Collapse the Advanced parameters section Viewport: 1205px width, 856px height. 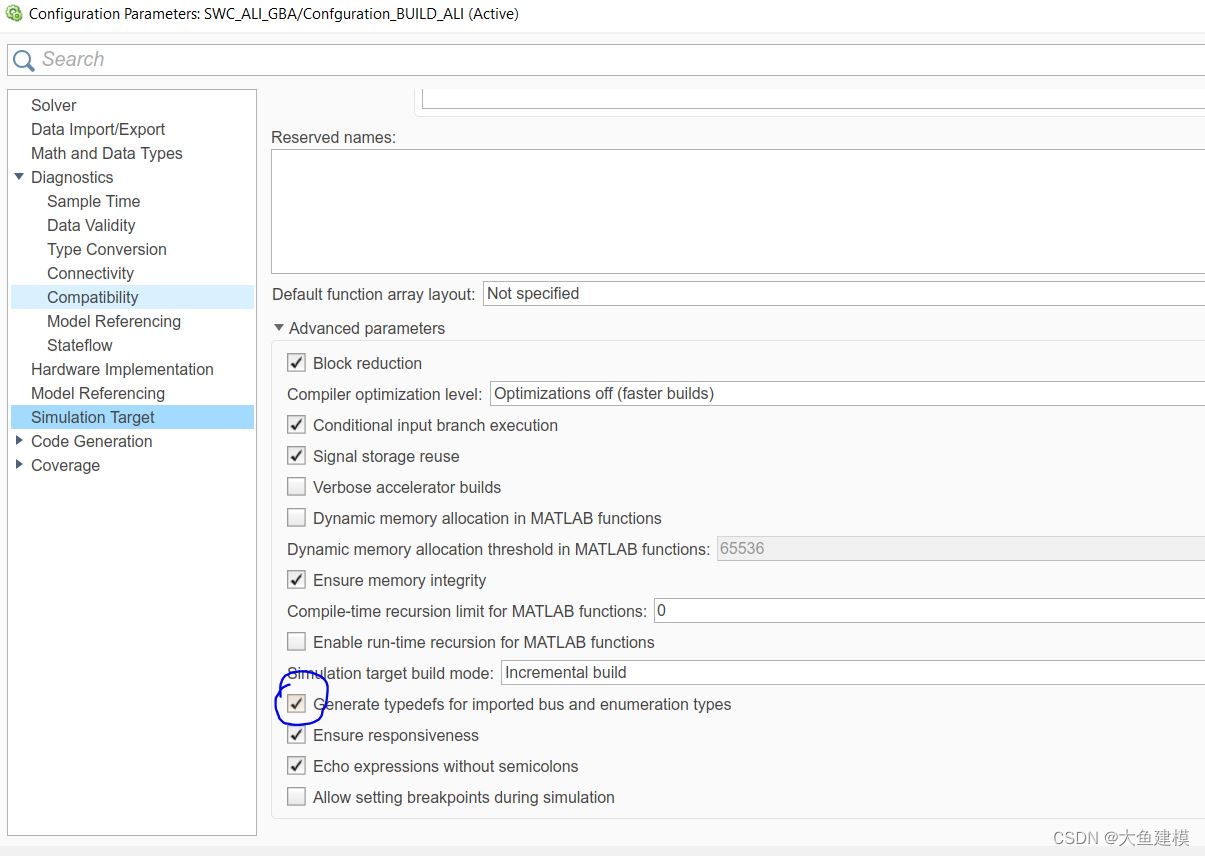pyautogui.click(x=279, y=327)
